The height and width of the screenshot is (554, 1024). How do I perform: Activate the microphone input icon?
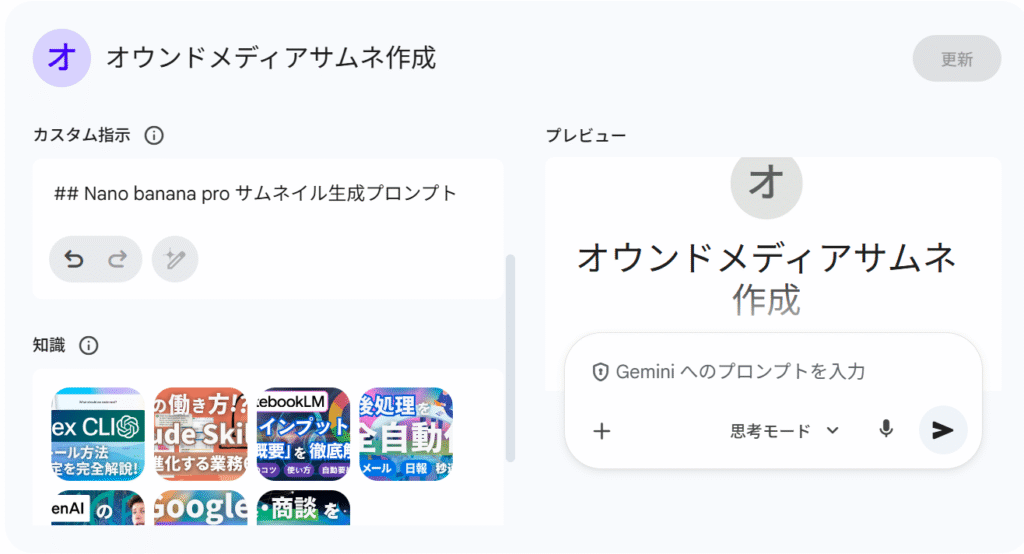886,430
